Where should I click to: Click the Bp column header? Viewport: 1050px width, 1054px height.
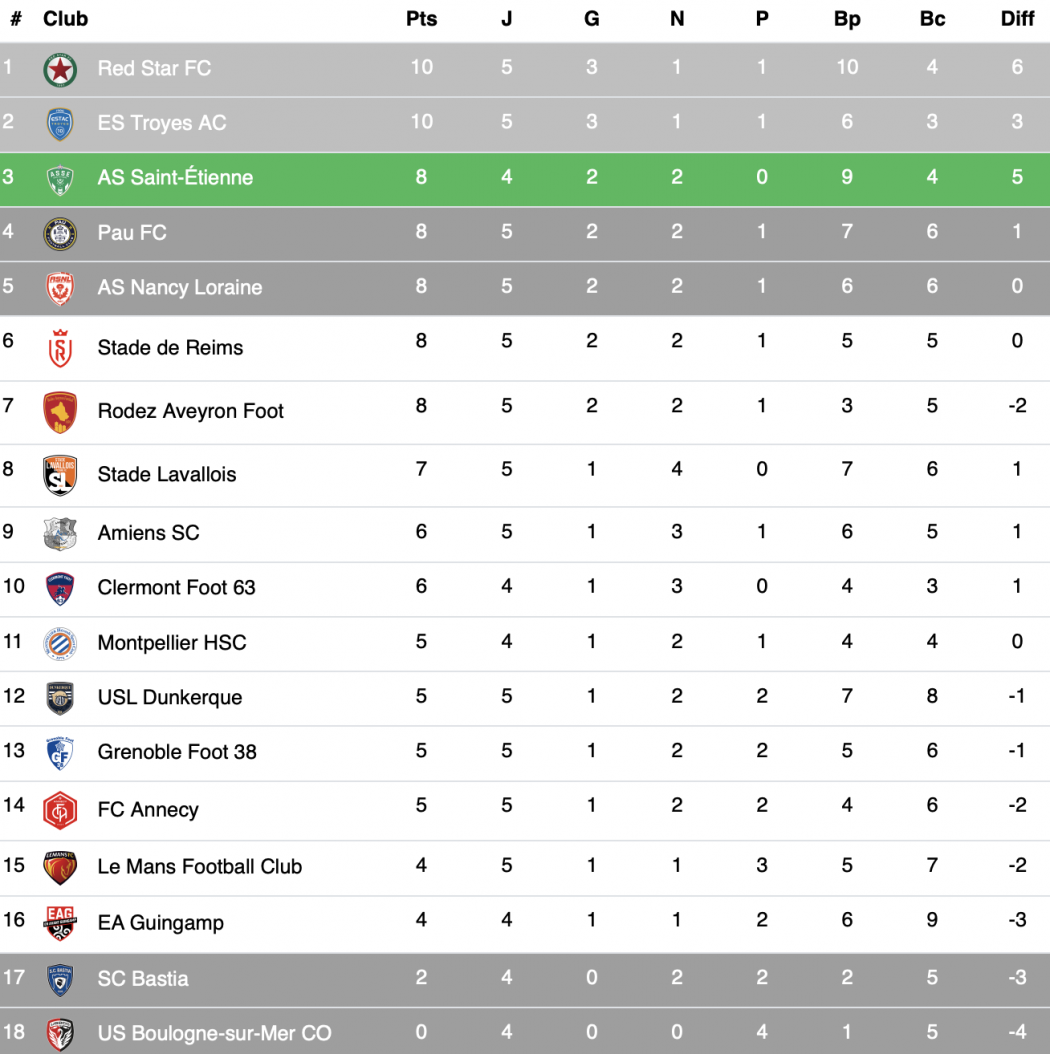[847, 19]
